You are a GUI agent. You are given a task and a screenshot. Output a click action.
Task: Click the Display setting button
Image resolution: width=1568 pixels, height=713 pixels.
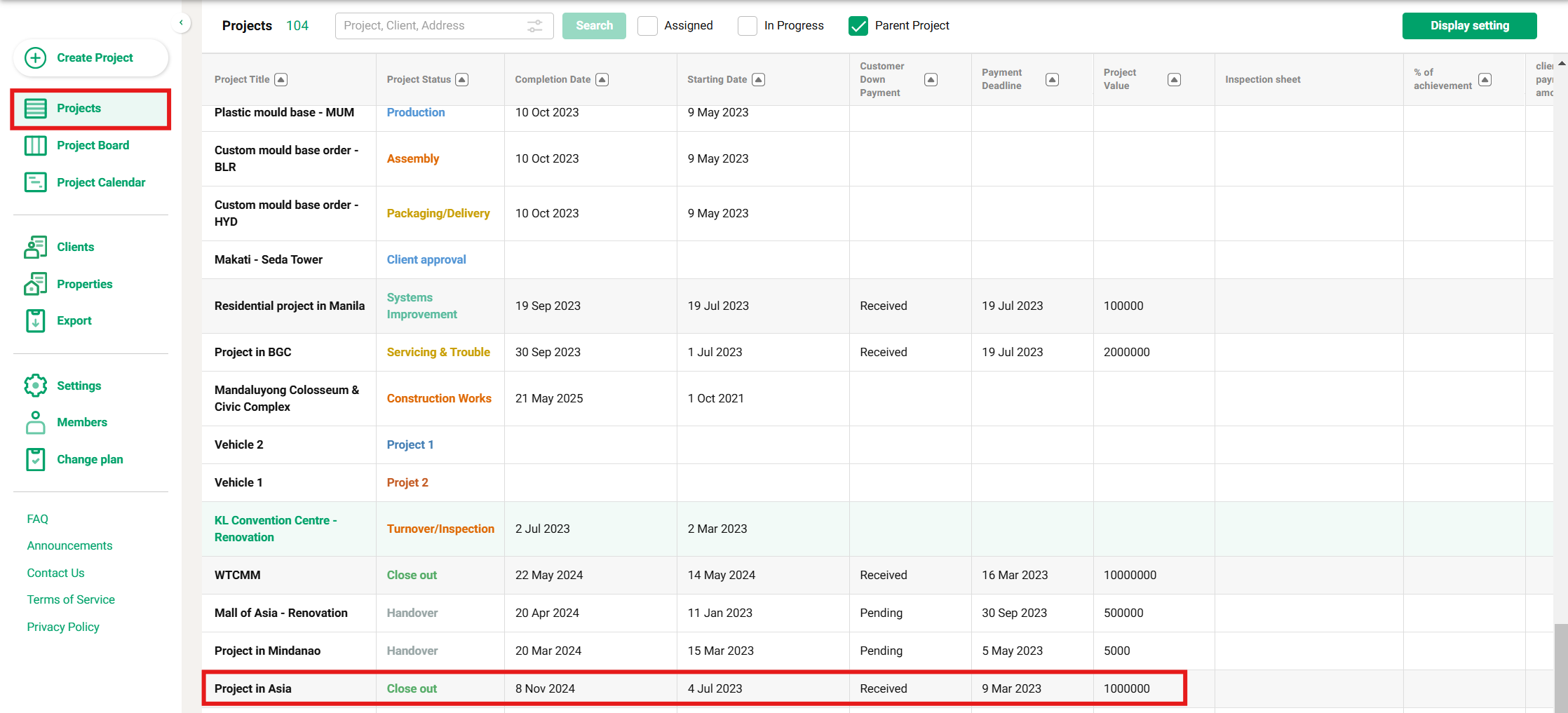pyautogui.click(x=1469, y=26)
